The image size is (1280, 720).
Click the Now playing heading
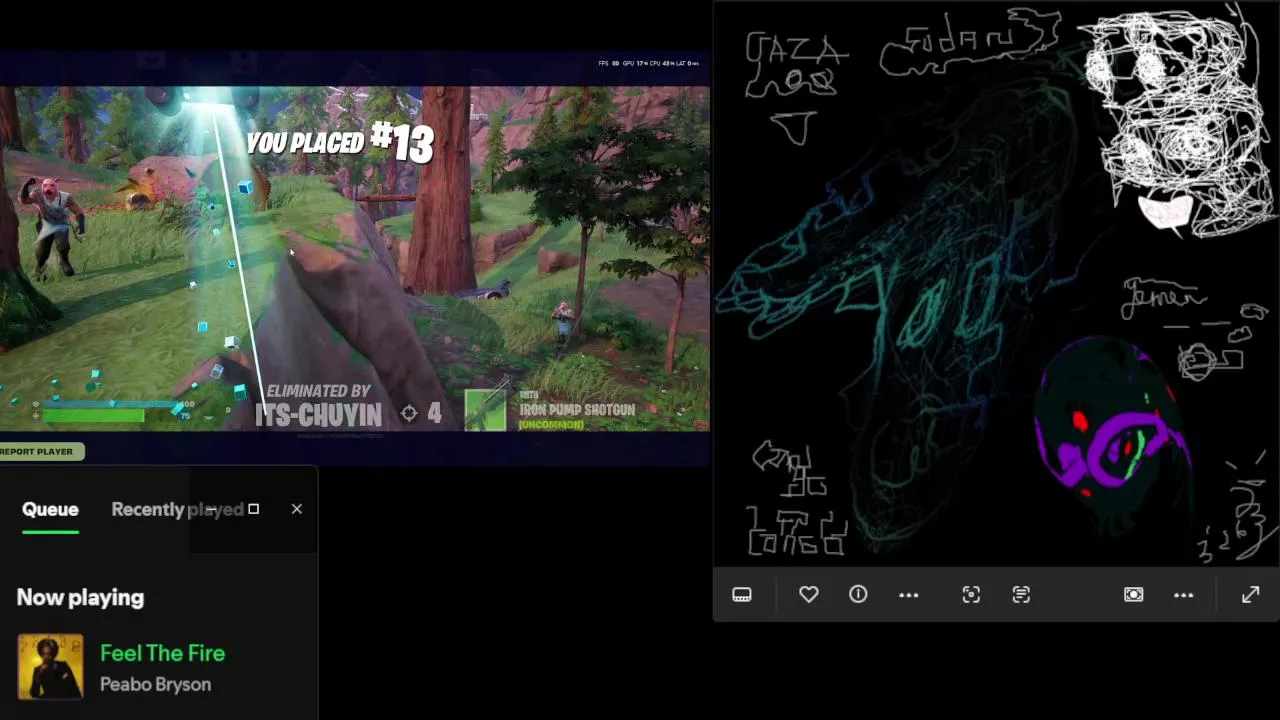pyautogui.click(x=80, y=597)
